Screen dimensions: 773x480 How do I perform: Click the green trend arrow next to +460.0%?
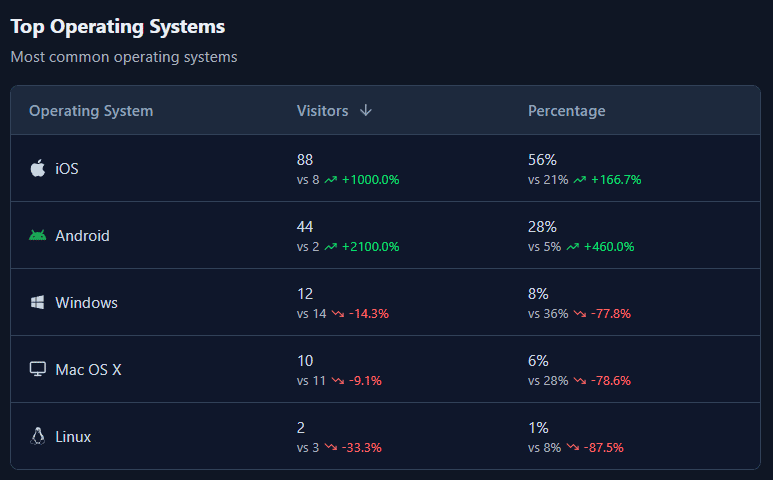[x=572, y=247]
